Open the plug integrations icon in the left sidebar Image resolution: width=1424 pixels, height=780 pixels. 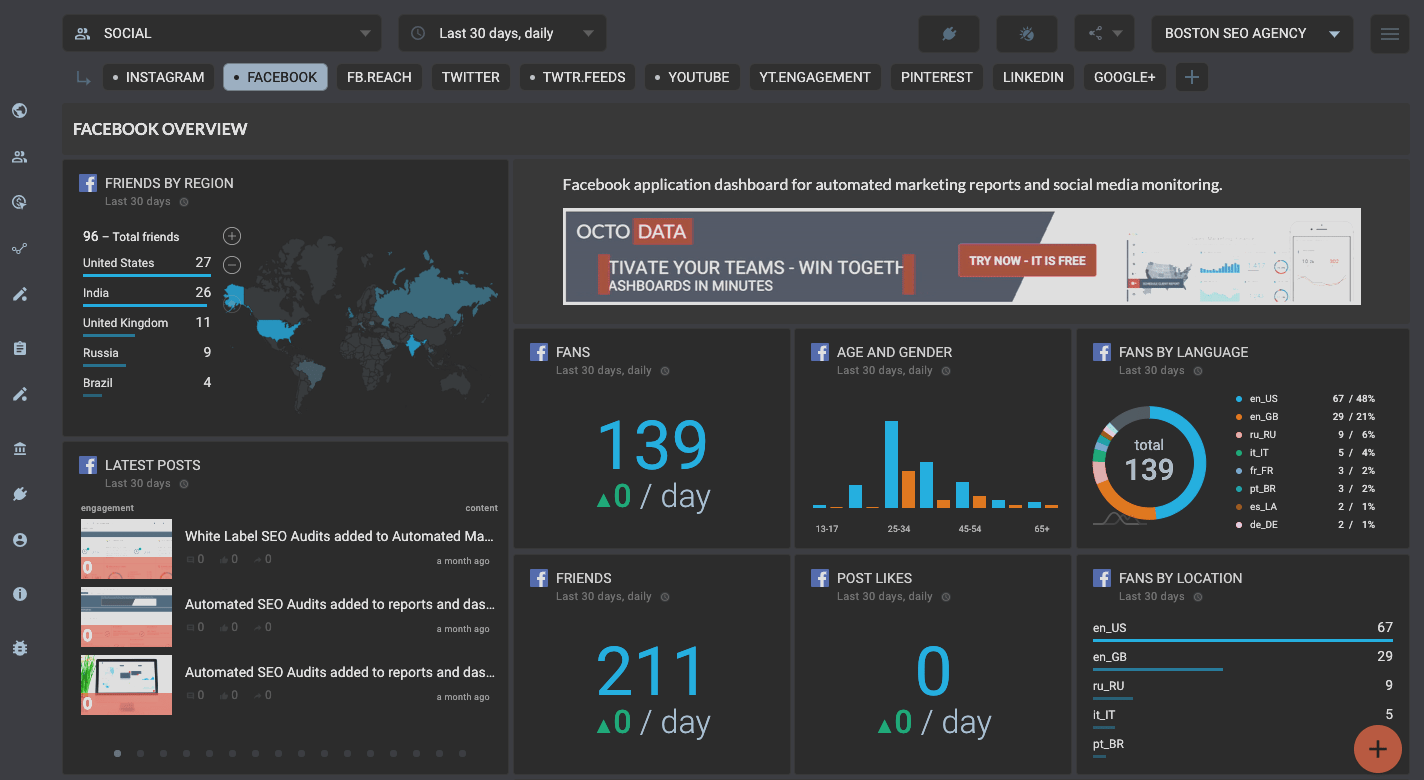tap(19, 494)
